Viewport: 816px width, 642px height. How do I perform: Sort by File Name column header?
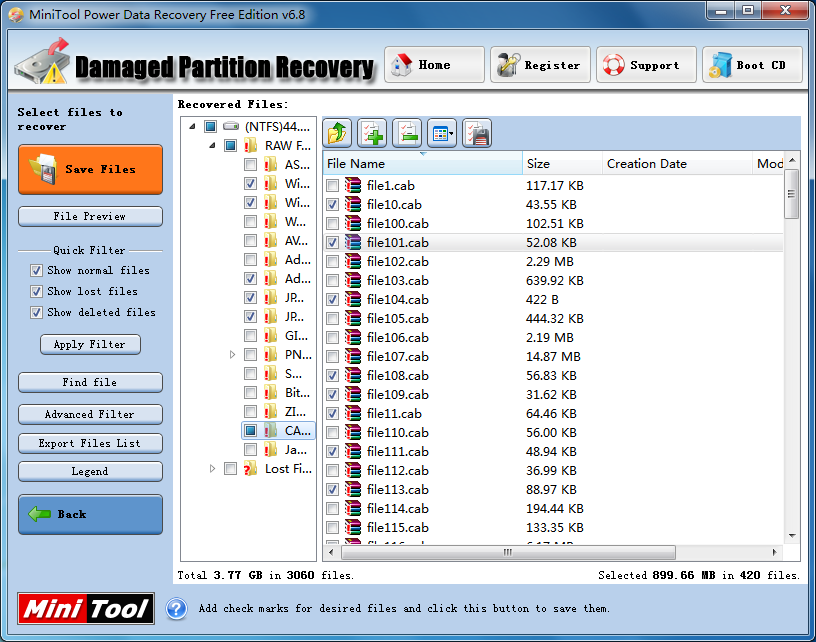[423, 163]
